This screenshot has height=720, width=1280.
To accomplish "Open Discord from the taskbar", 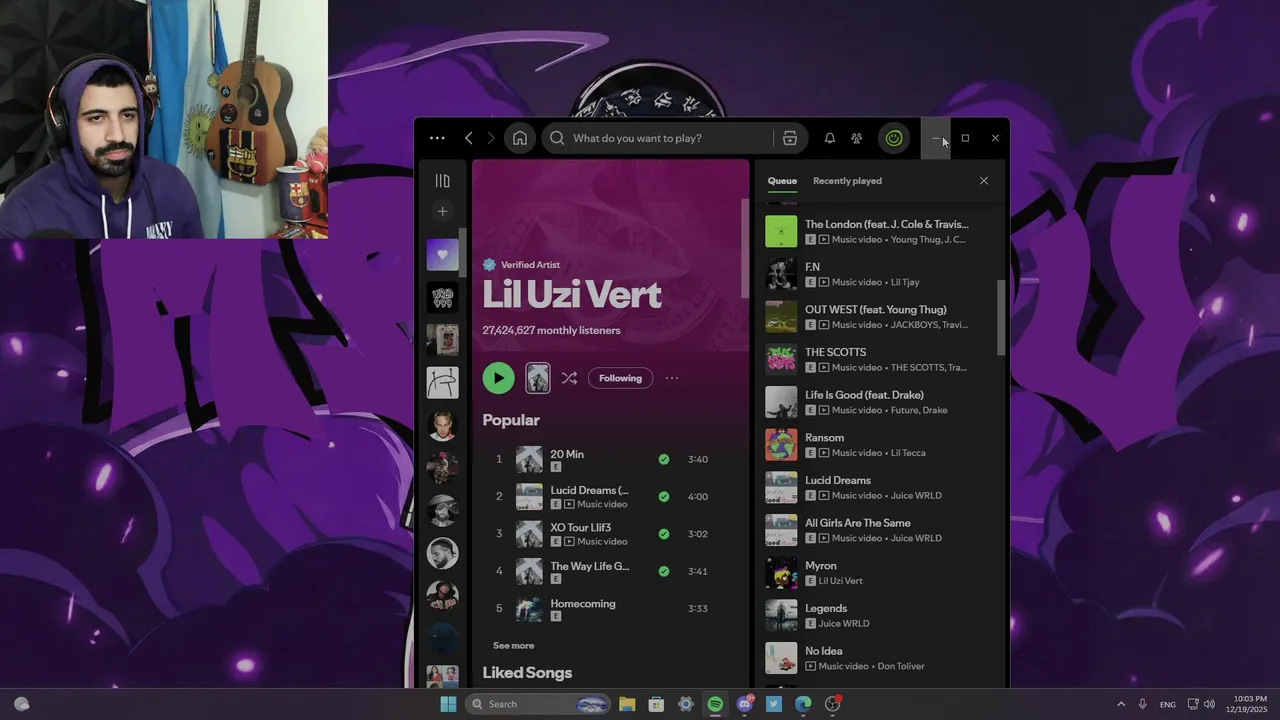I will coord(745,704).
